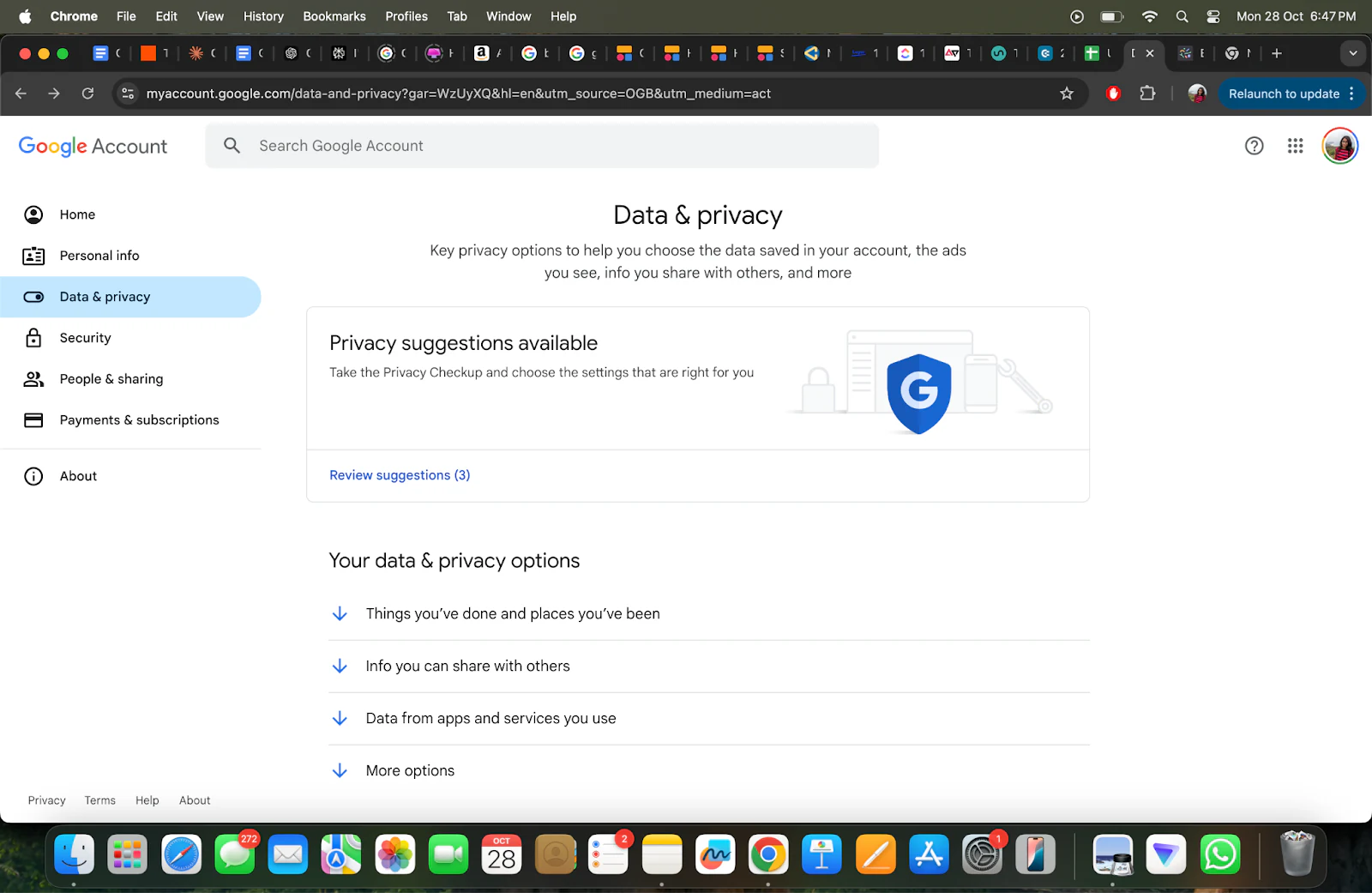1372x893 pixels.
Task: Expand Things you've done and places you've been
Action: 708,614
